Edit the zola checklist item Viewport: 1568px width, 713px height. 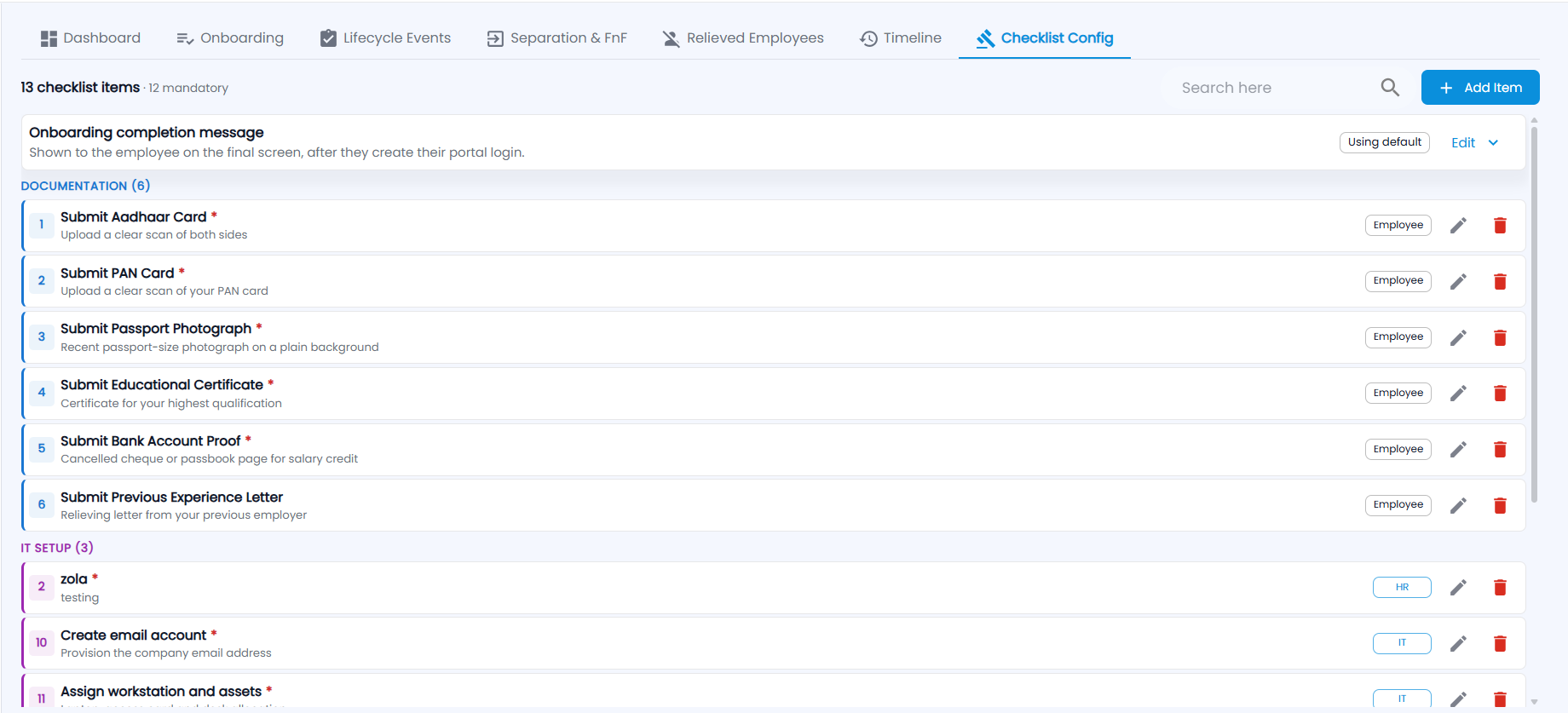click(x=1459, y=588)
